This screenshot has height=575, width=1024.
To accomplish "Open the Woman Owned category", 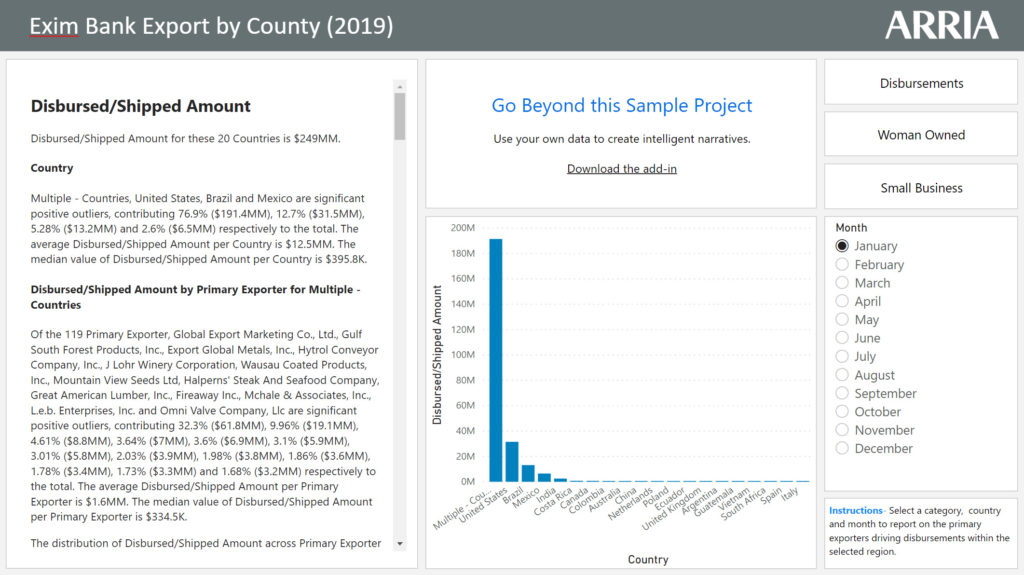I will [x=921, y=135].
